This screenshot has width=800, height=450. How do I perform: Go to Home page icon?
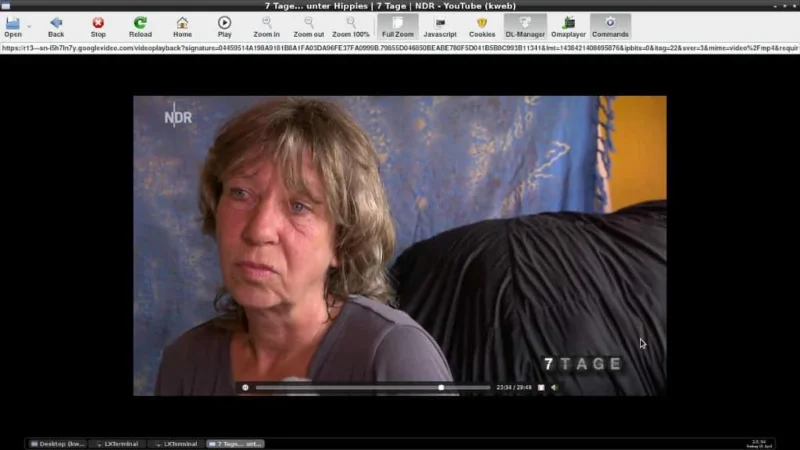[182, 27]
